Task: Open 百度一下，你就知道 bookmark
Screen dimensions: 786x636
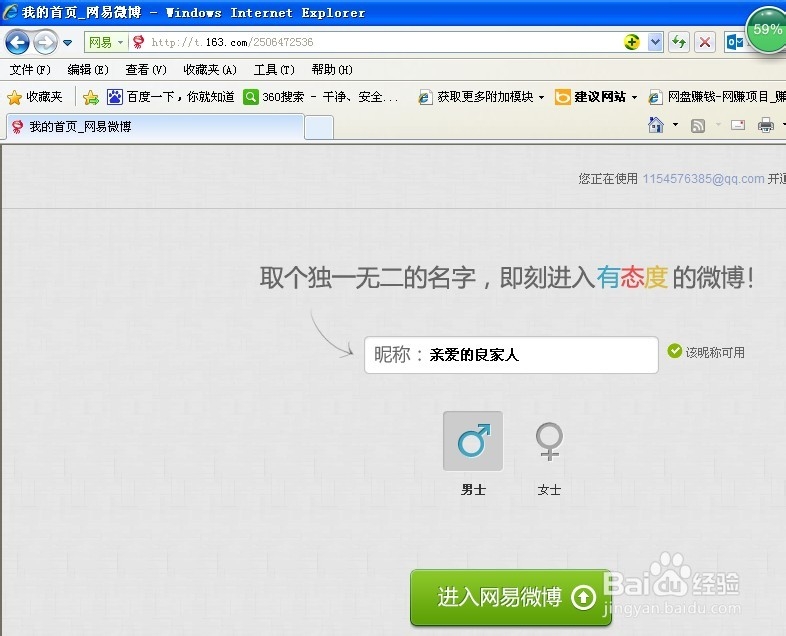Action: (x=170, y=97)
